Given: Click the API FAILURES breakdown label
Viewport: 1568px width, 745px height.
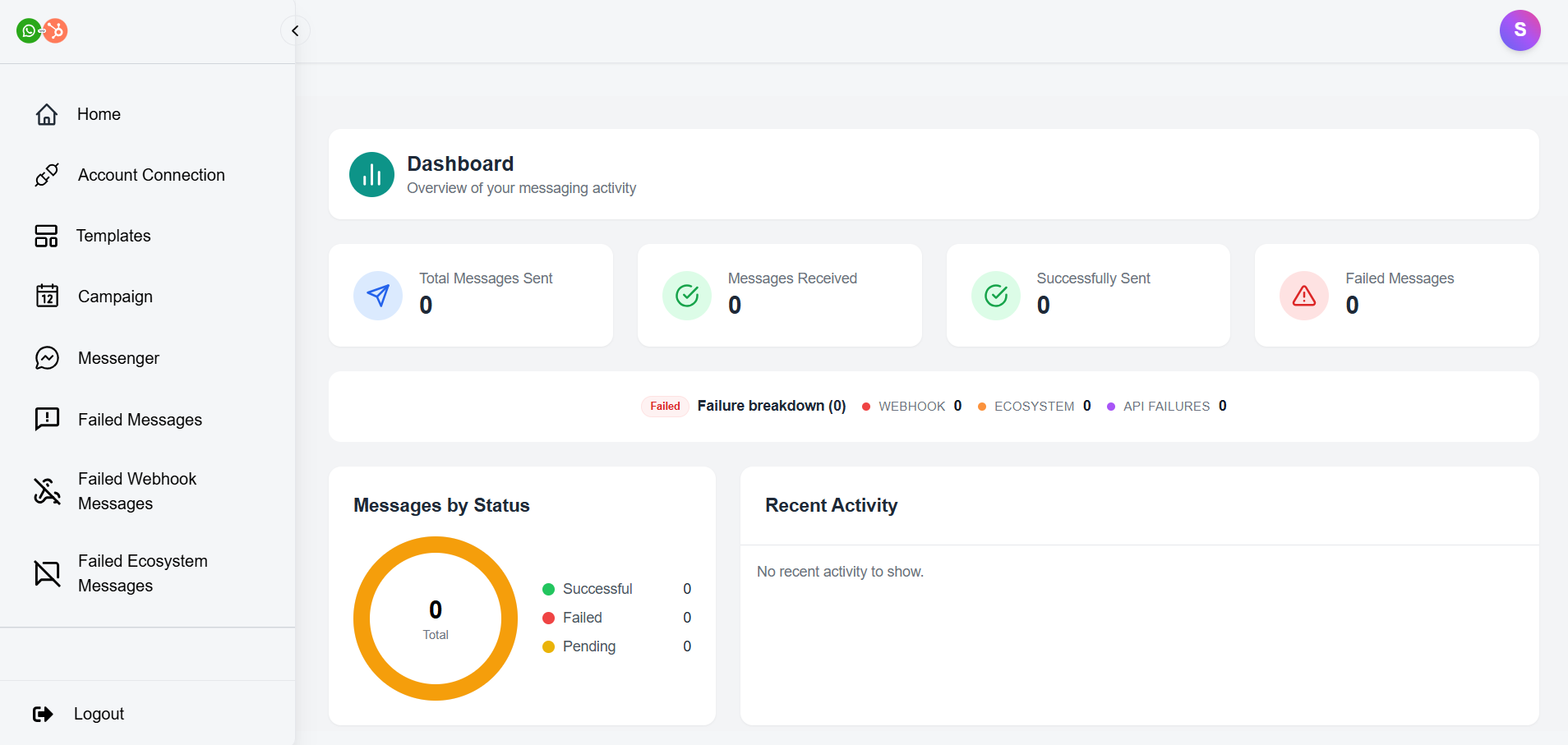Looking at the screenshot, I should coord(1166,407).
